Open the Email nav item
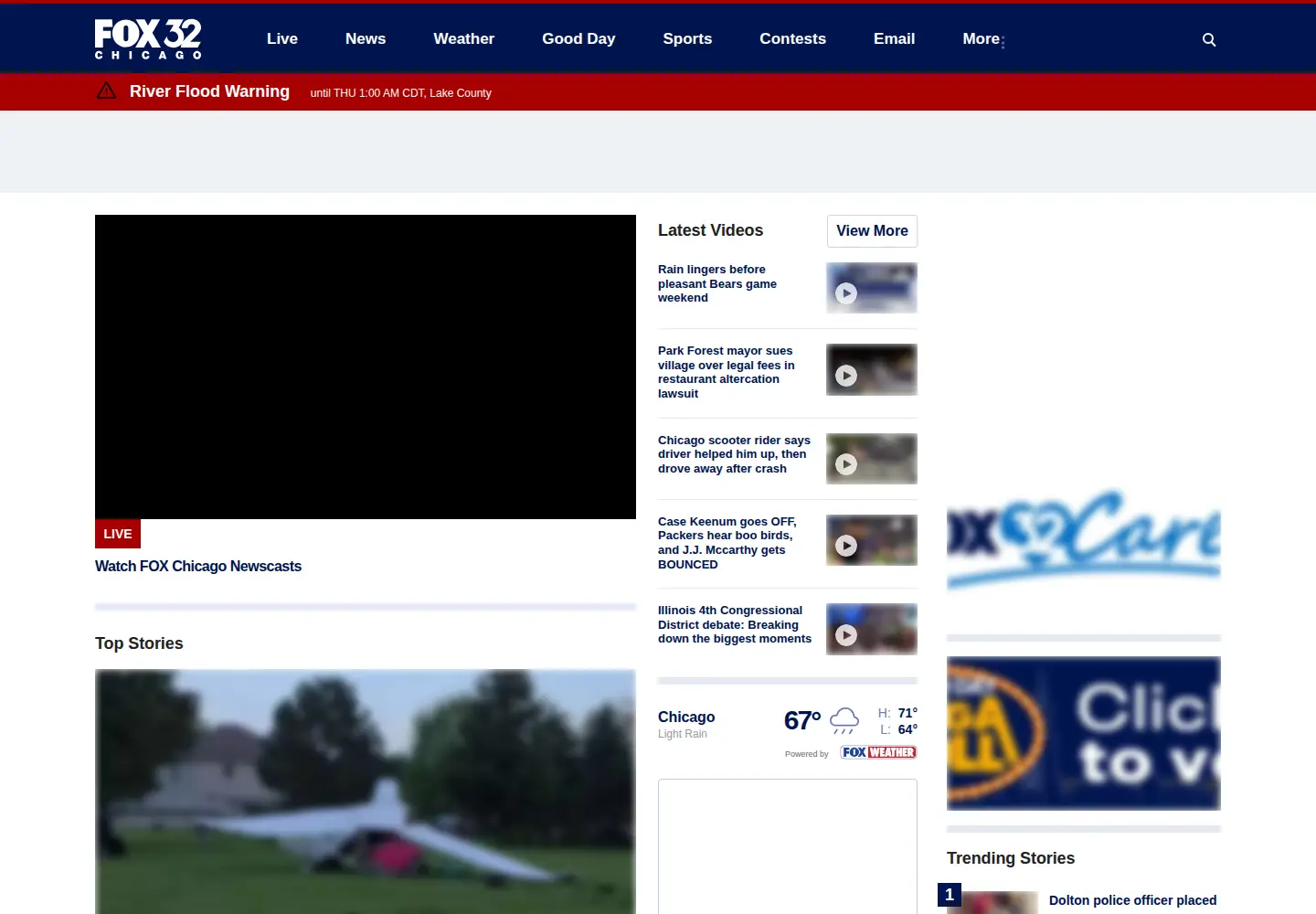This screenshot has width=1316, height=914. (x=894, y=38)
